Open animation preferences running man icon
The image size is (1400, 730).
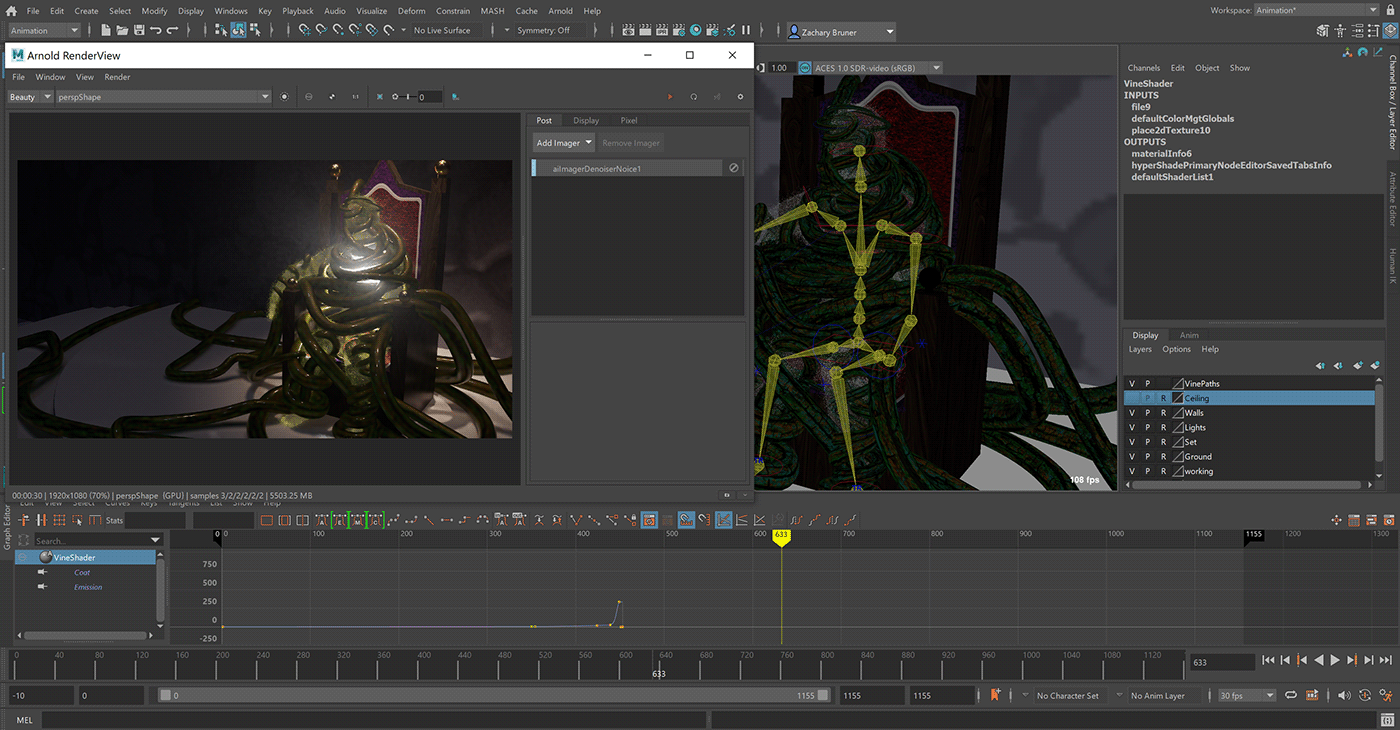1386,695
